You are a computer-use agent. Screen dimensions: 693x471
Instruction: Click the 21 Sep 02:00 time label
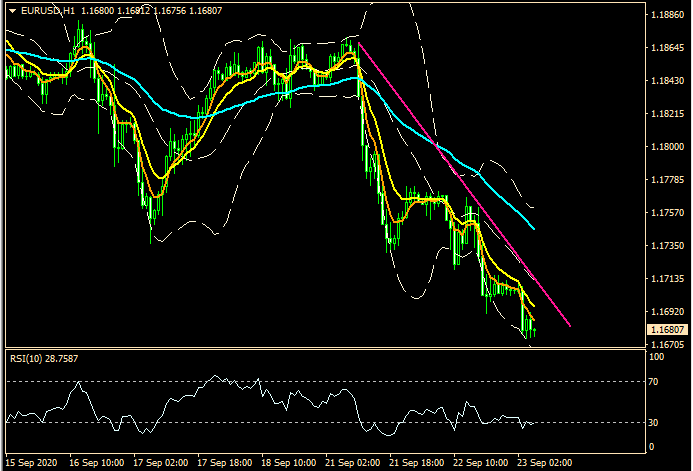point(354,464)
